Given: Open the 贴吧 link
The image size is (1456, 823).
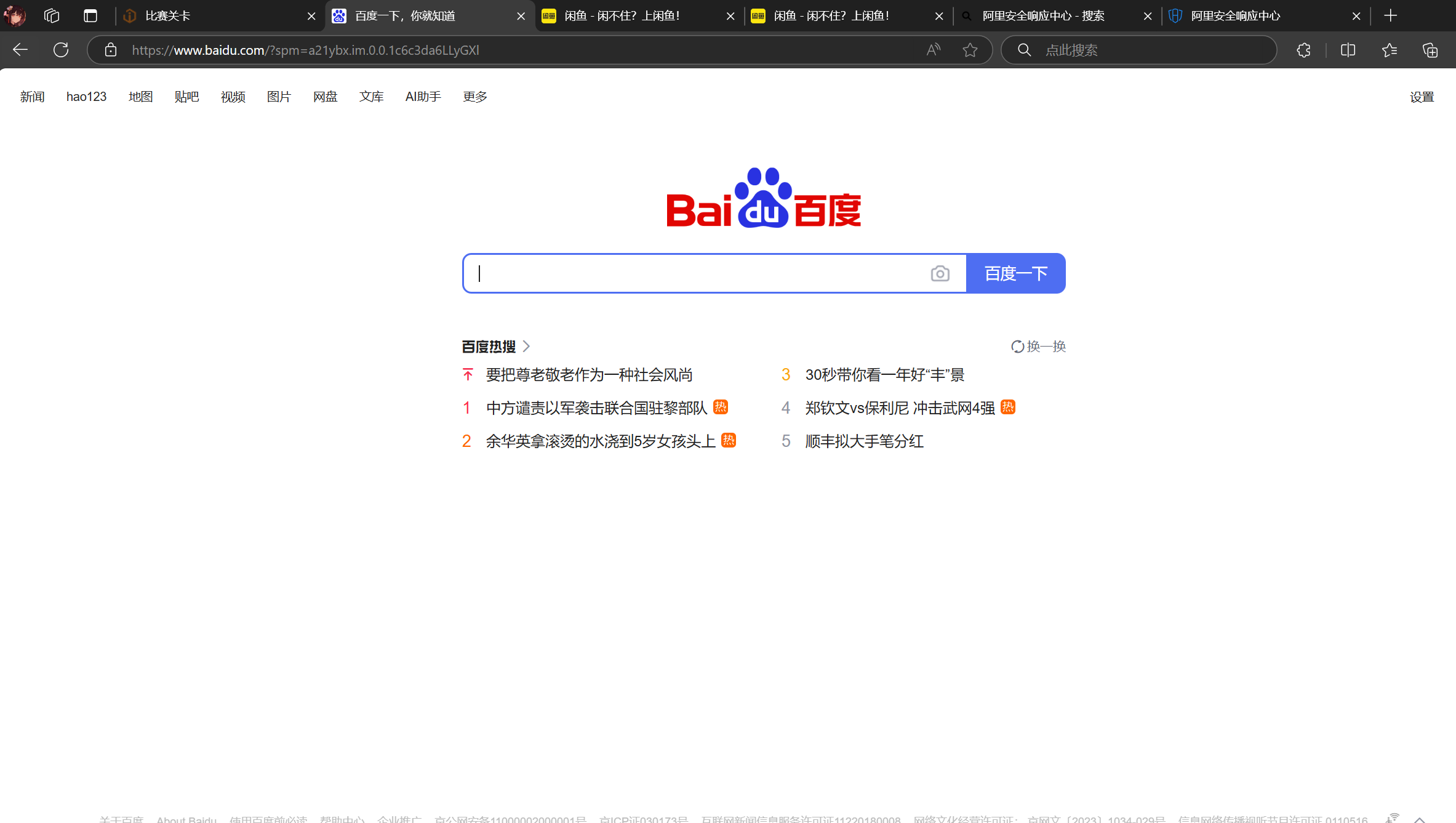Looking at the screenshot, I should click(x=186, y=97).
